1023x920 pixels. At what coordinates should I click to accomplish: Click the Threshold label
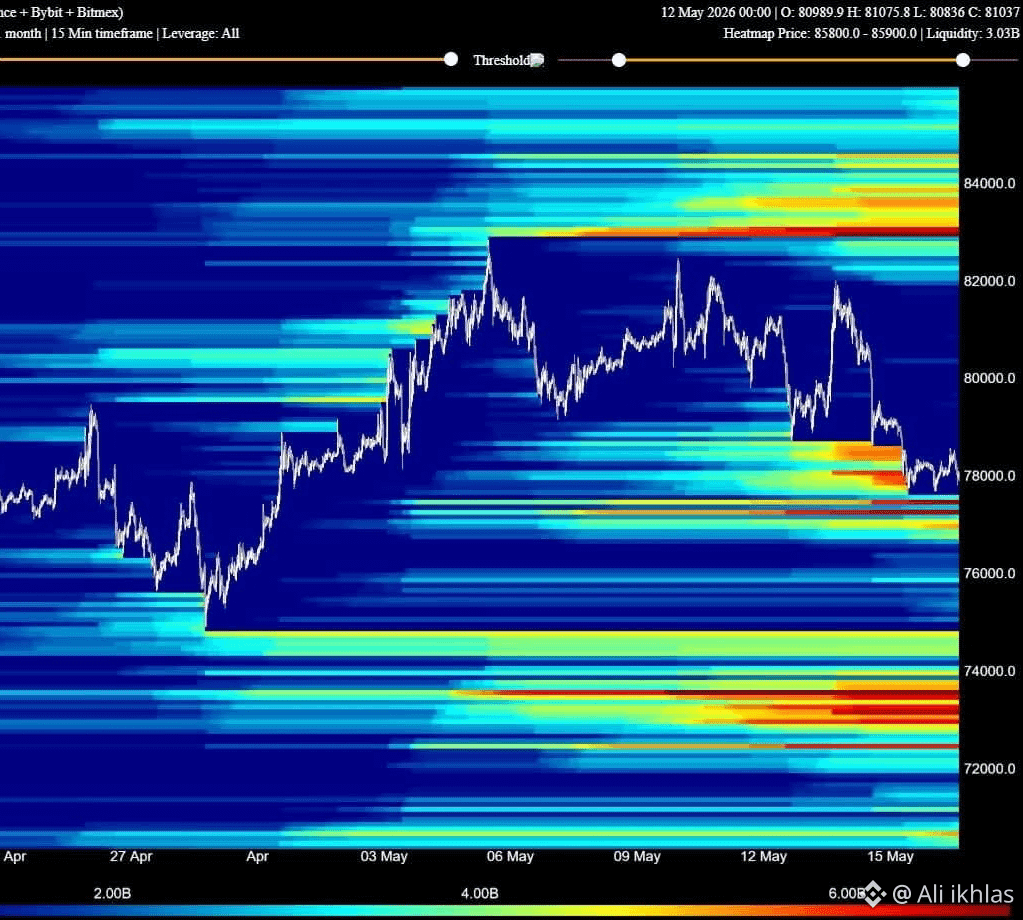pyautogui.click(x=501, y=60)
